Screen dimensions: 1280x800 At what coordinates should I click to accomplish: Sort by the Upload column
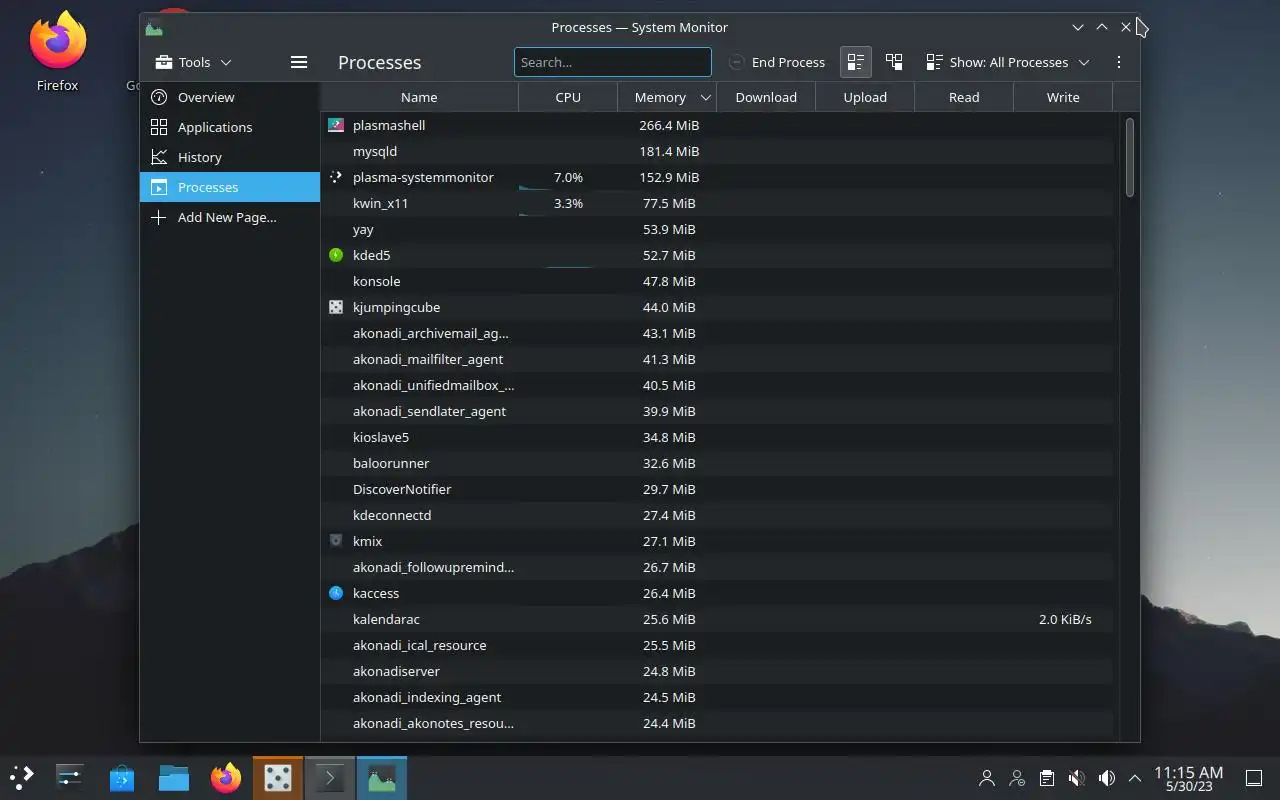click(865, 97)
